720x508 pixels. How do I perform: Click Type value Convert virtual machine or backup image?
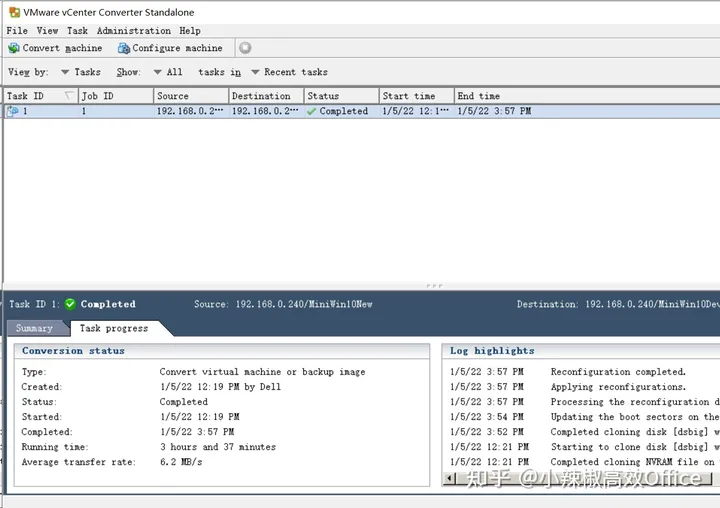[263, 372]
